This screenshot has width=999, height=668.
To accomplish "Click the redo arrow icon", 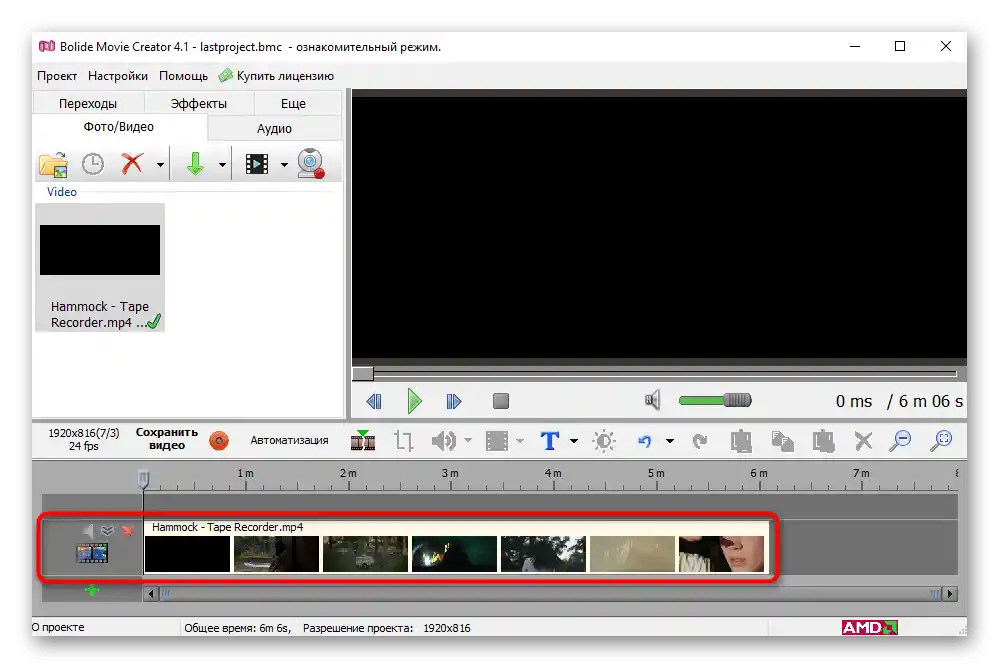I will 700,440.
